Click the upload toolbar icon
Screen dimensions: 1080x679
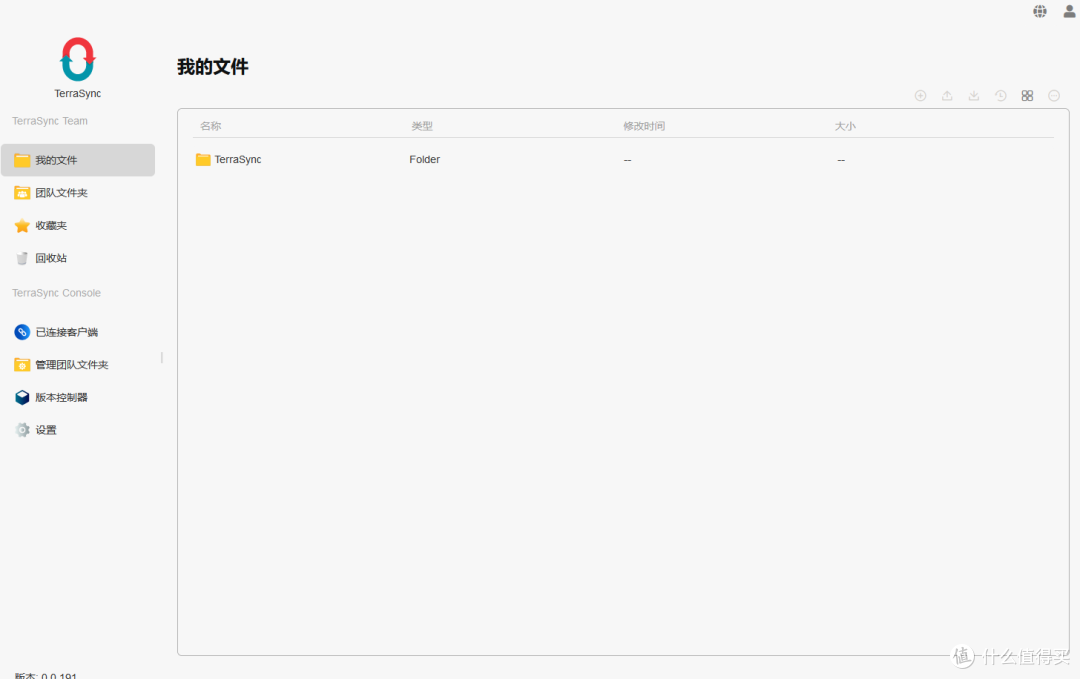[947, 96]
